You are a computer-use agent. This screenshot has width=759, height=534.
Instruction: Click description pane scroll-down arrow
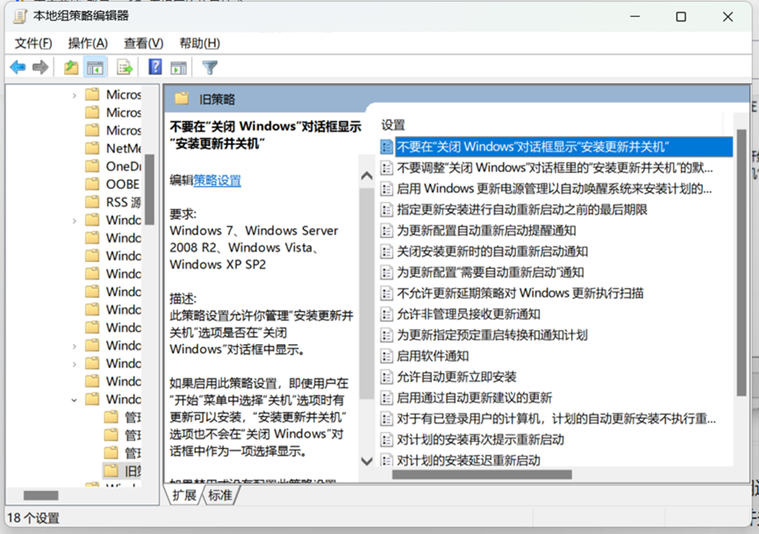click(x=367, y=461)
